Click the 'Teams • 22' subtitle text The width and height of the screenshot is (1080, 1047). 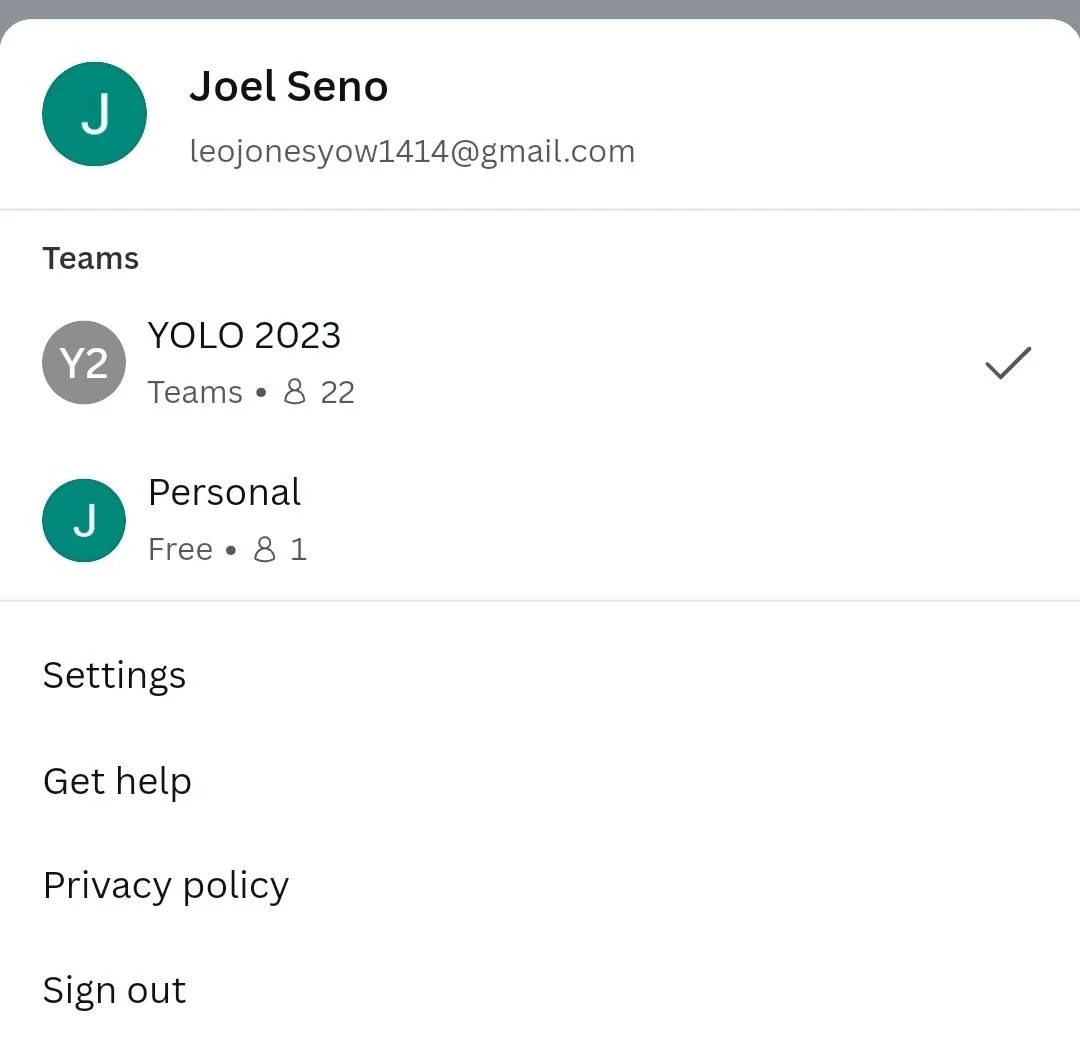pyautogui.click(x=251, y=392)
